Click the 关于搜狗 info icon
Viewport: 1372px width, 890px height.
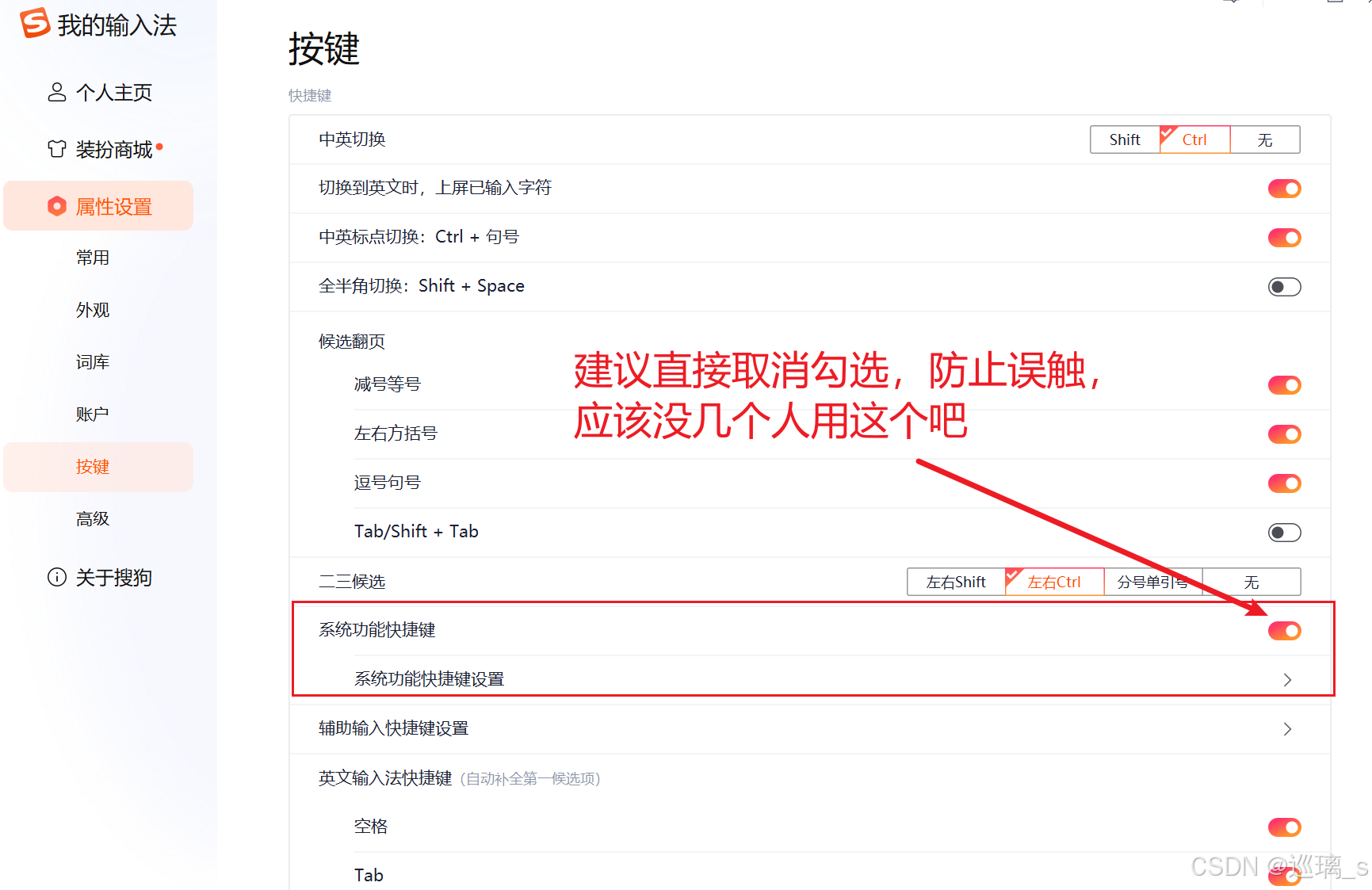pos(57,577)
